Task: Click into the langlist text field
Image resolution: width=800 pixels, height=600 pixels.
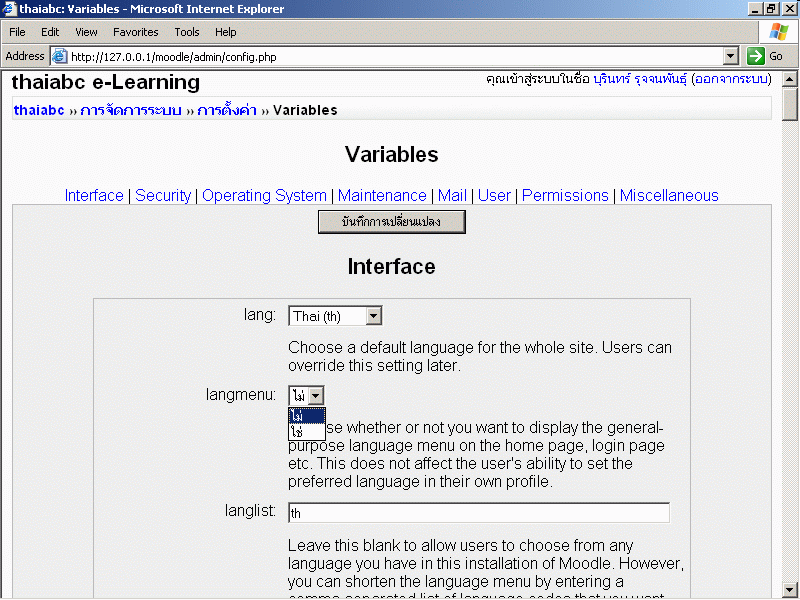Action: coord(478,513)
